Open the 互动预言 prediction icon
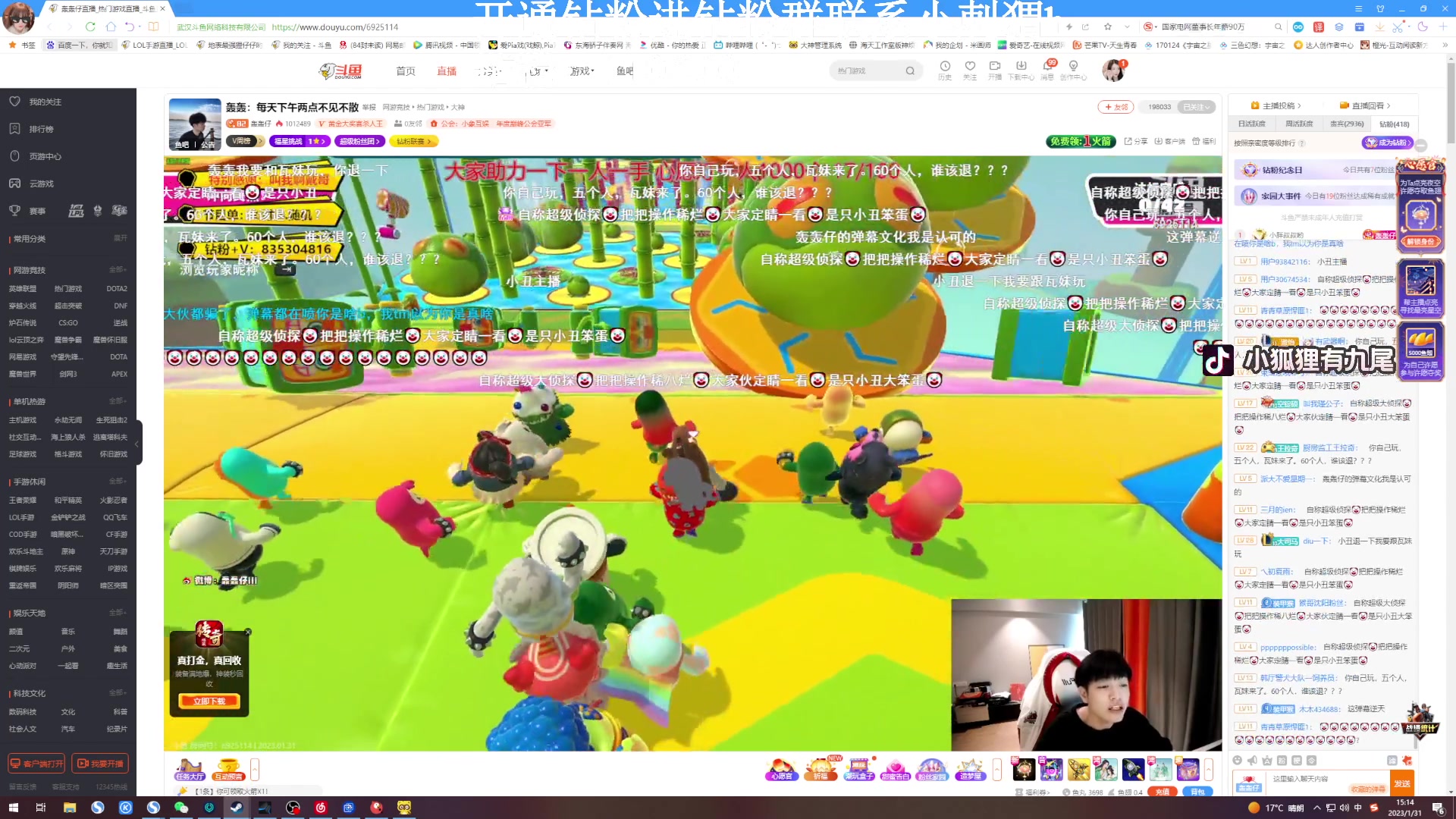This screenshot has height=819, width=1456. tap(228, 770)
